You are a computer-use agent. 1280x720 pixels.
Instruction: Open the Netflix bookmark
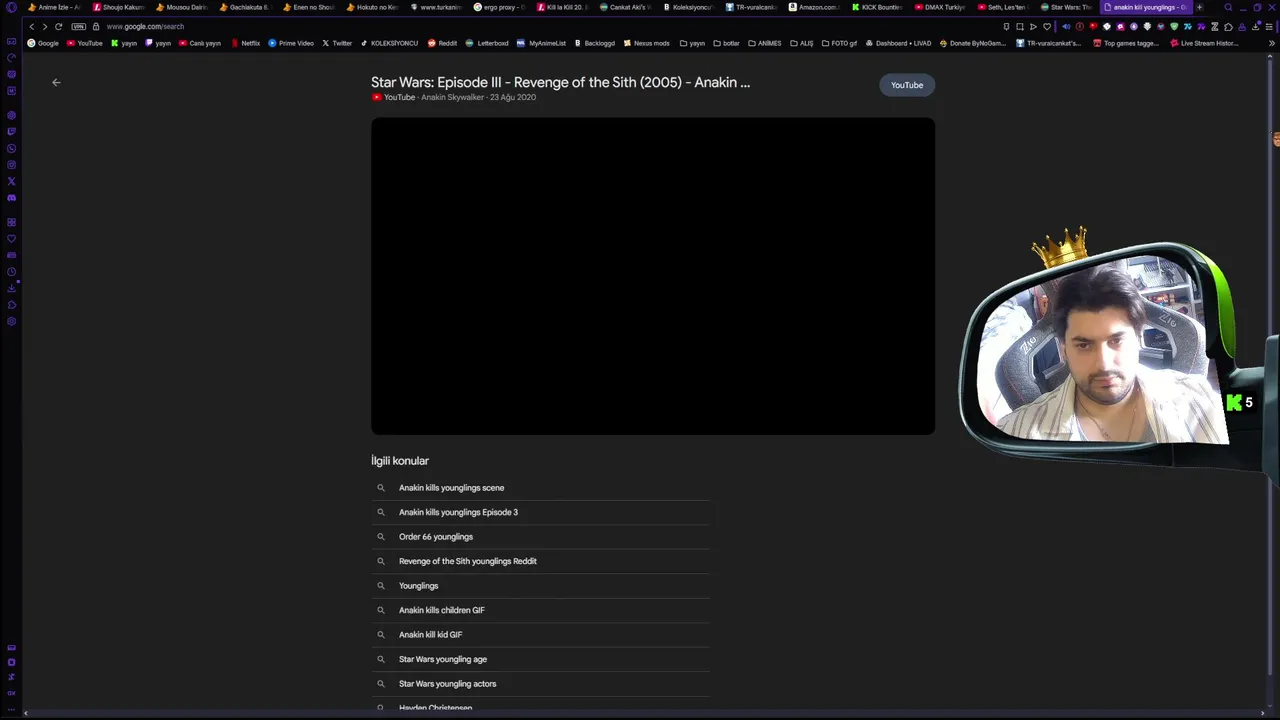pyautogui.click(x=245, y=43)
